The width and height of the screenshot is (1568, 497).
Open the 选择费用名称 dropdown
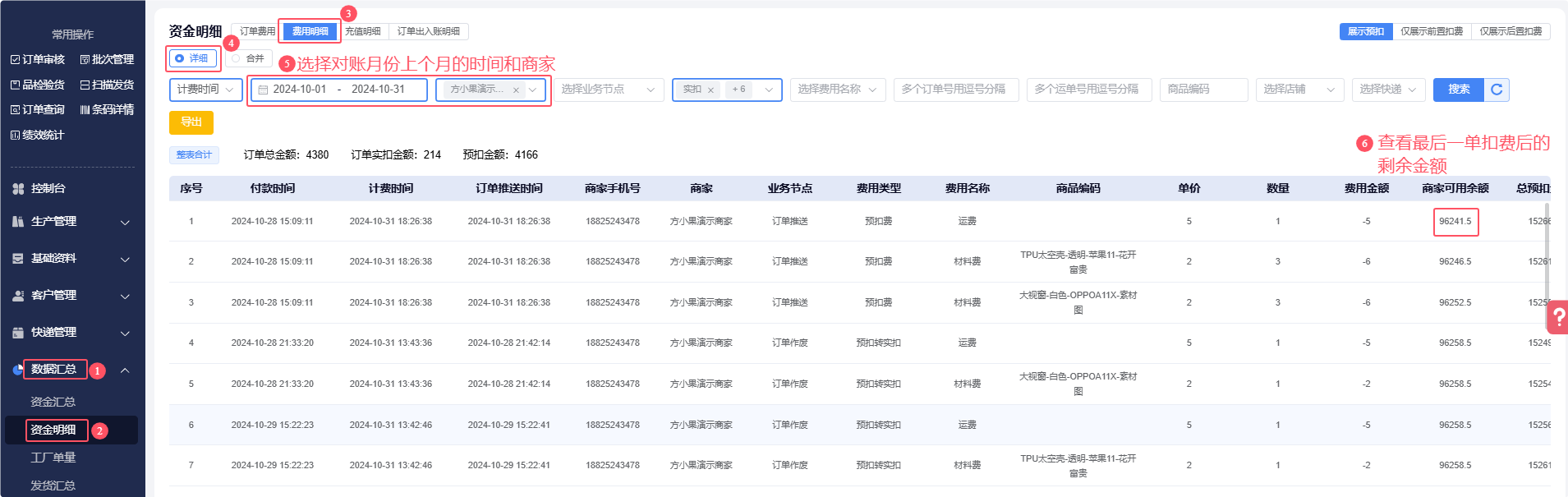coord(838,90)
